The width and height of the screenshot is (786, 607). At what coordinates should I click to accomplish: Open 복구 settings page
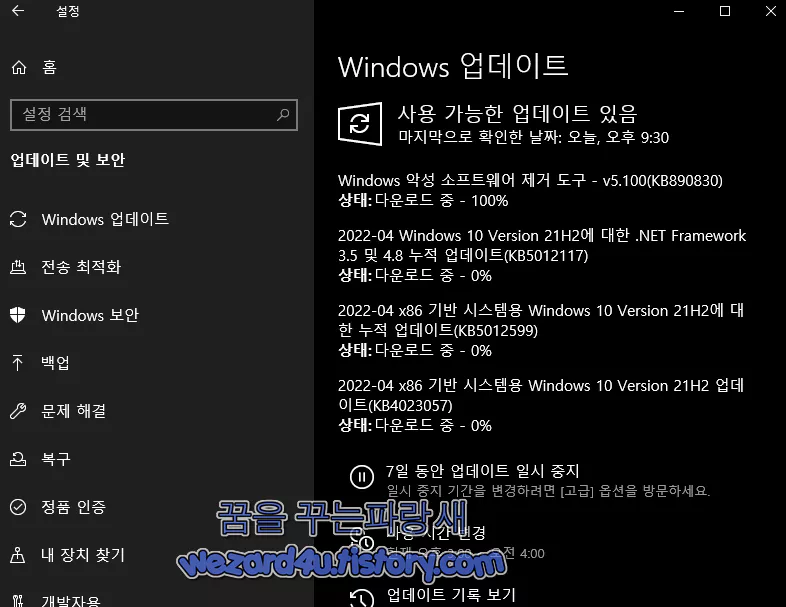pos(56,459)
